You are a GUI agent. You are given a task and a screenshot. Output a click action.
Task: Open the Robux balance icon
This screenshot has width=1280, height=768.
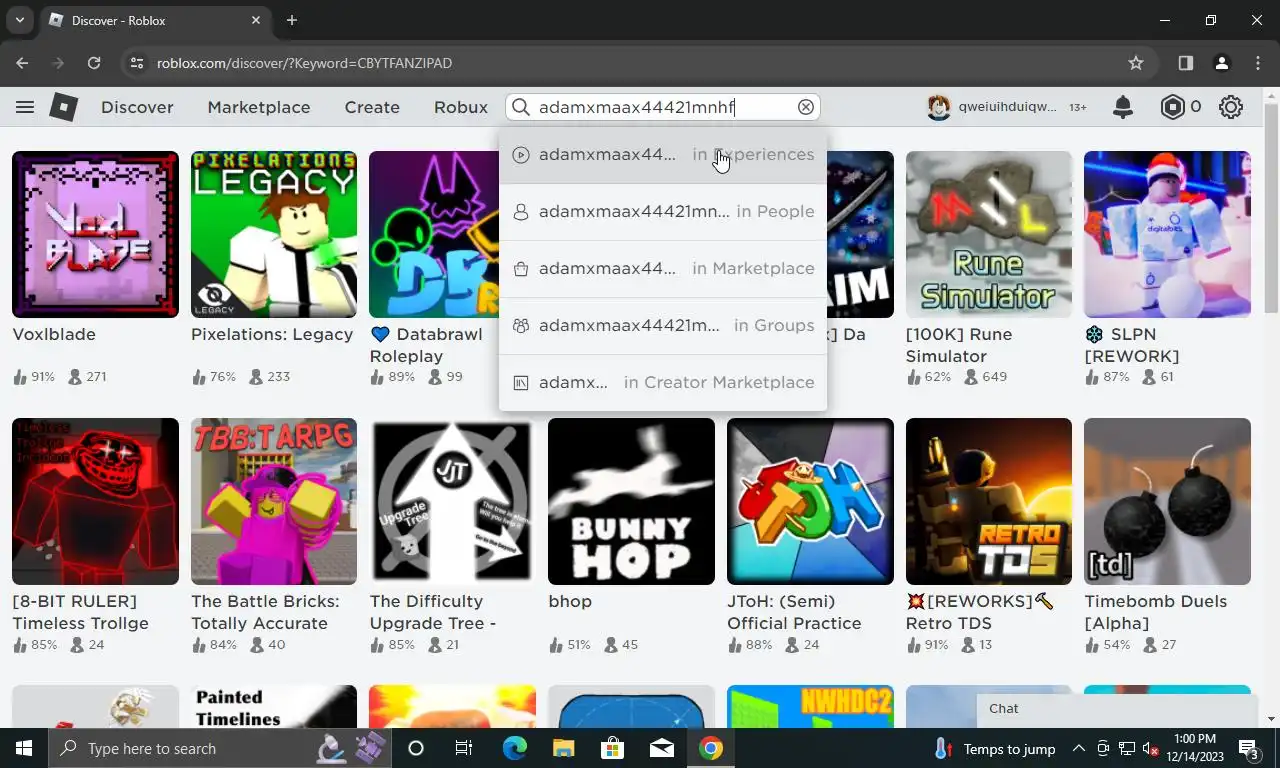click(1172, 107)
